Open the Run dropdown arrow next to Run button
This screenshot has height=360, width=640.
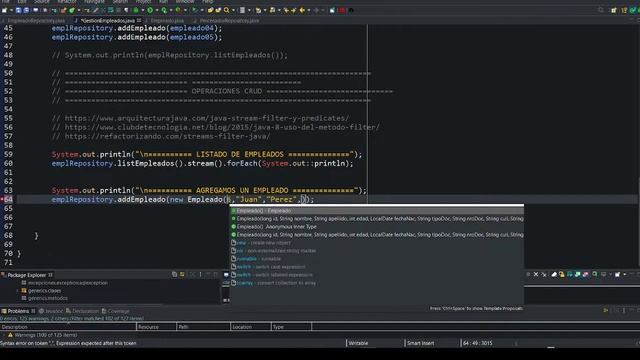(156, 10)
